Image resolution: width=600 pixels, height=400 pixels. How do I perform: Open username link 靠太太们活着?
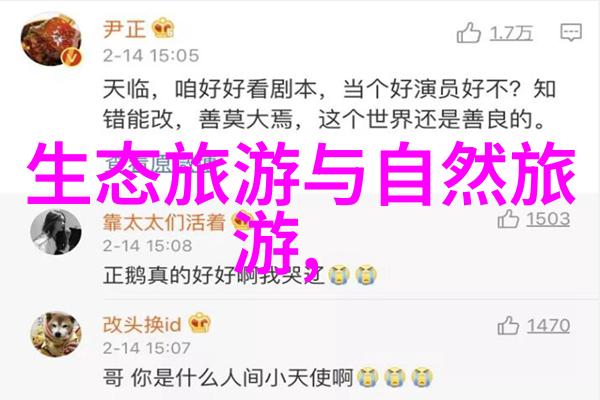(x=164, y=222)
